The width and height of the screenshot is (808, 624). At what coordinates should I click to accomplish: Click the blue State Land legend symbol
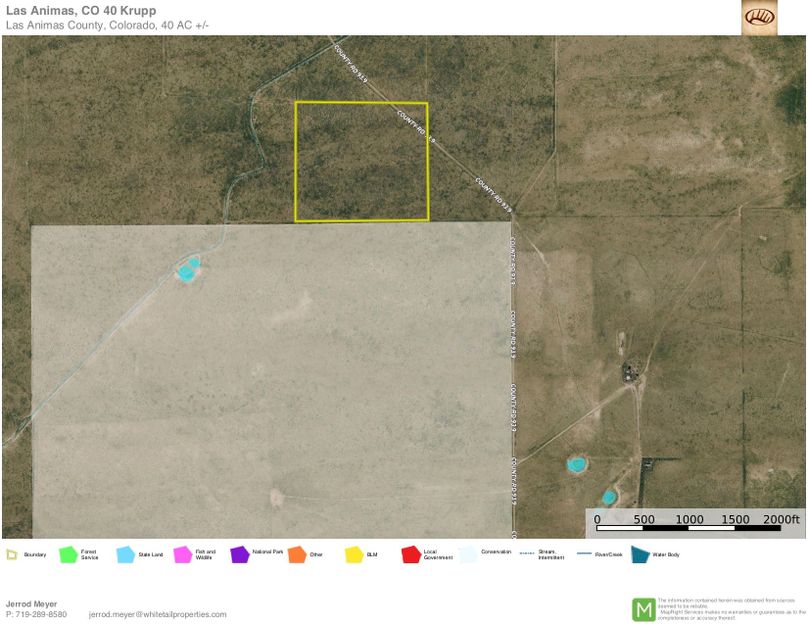click(x=125, y=555)
